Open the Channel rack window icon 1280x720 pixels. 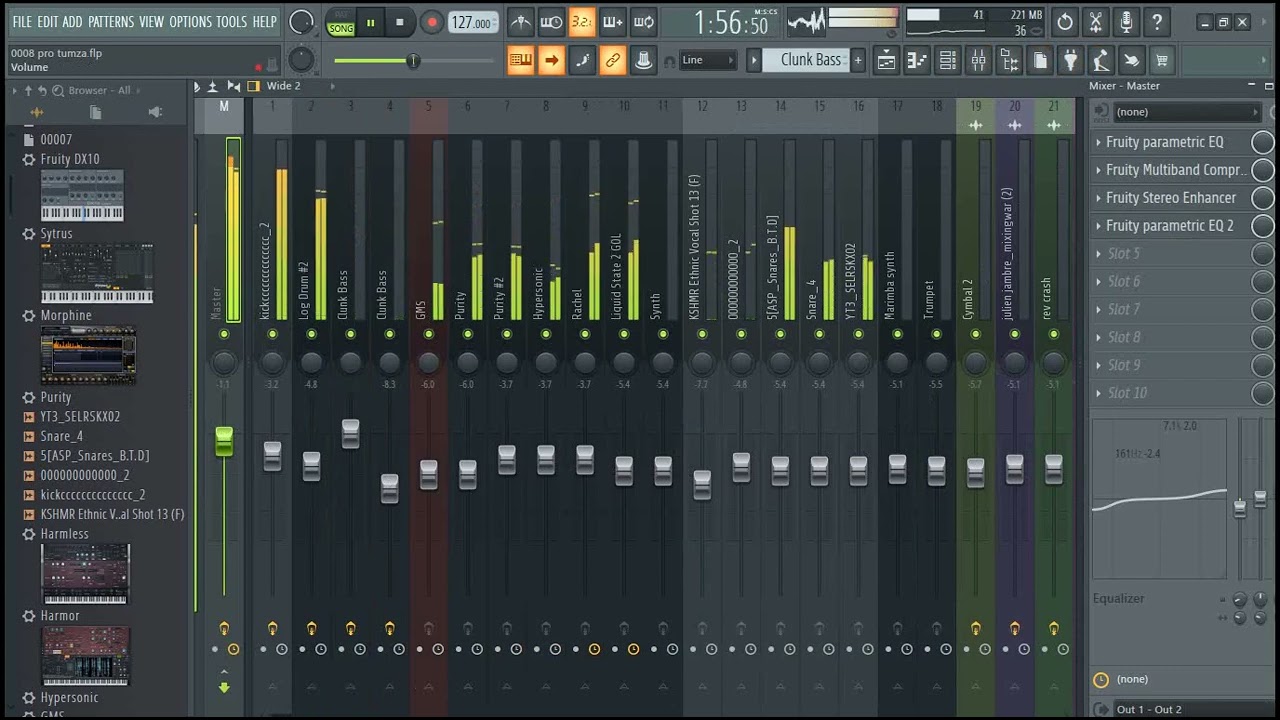(948, 60)
